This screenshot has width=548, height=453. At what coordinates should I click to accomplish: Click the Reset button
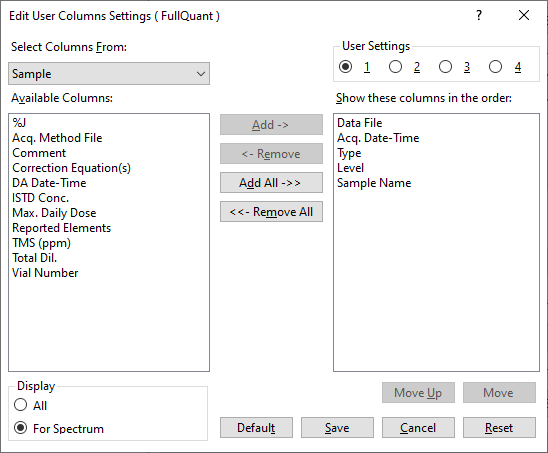click(x=499, y=427)
